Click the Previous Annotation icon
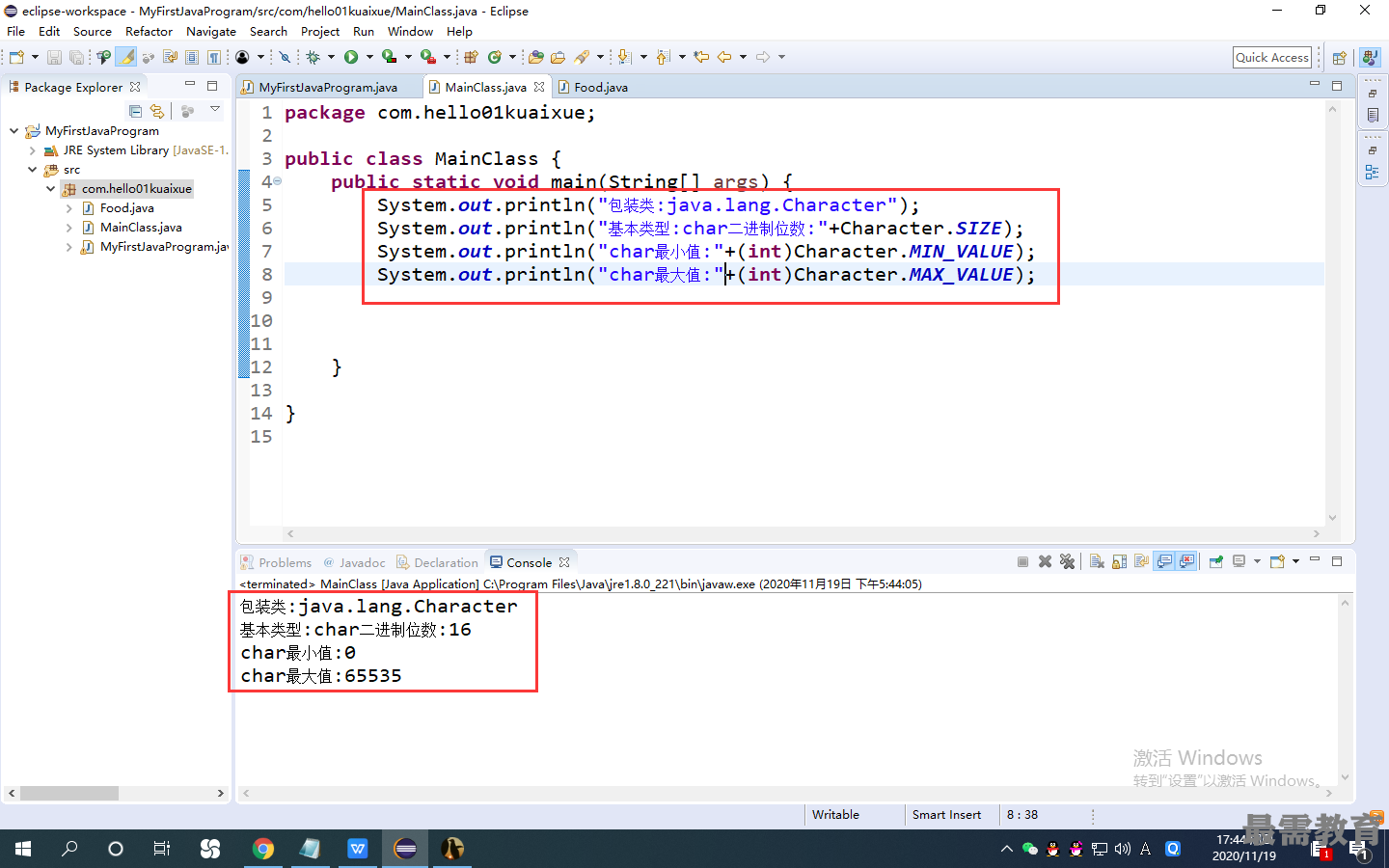Viewport: 1389px width, 868px height. click(663, 57)
